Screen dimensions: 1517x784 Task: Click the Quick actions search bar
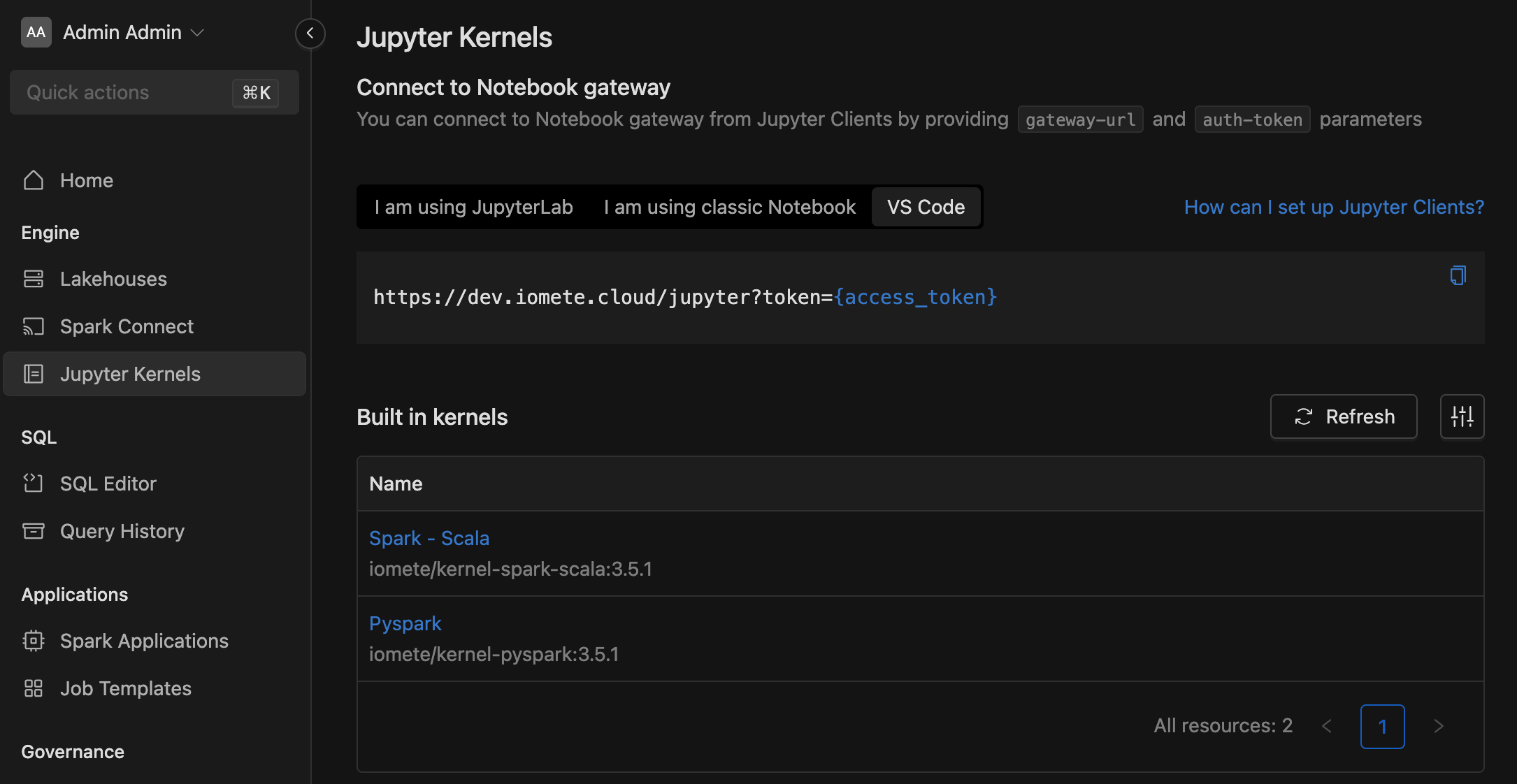[x=154, y=91]
